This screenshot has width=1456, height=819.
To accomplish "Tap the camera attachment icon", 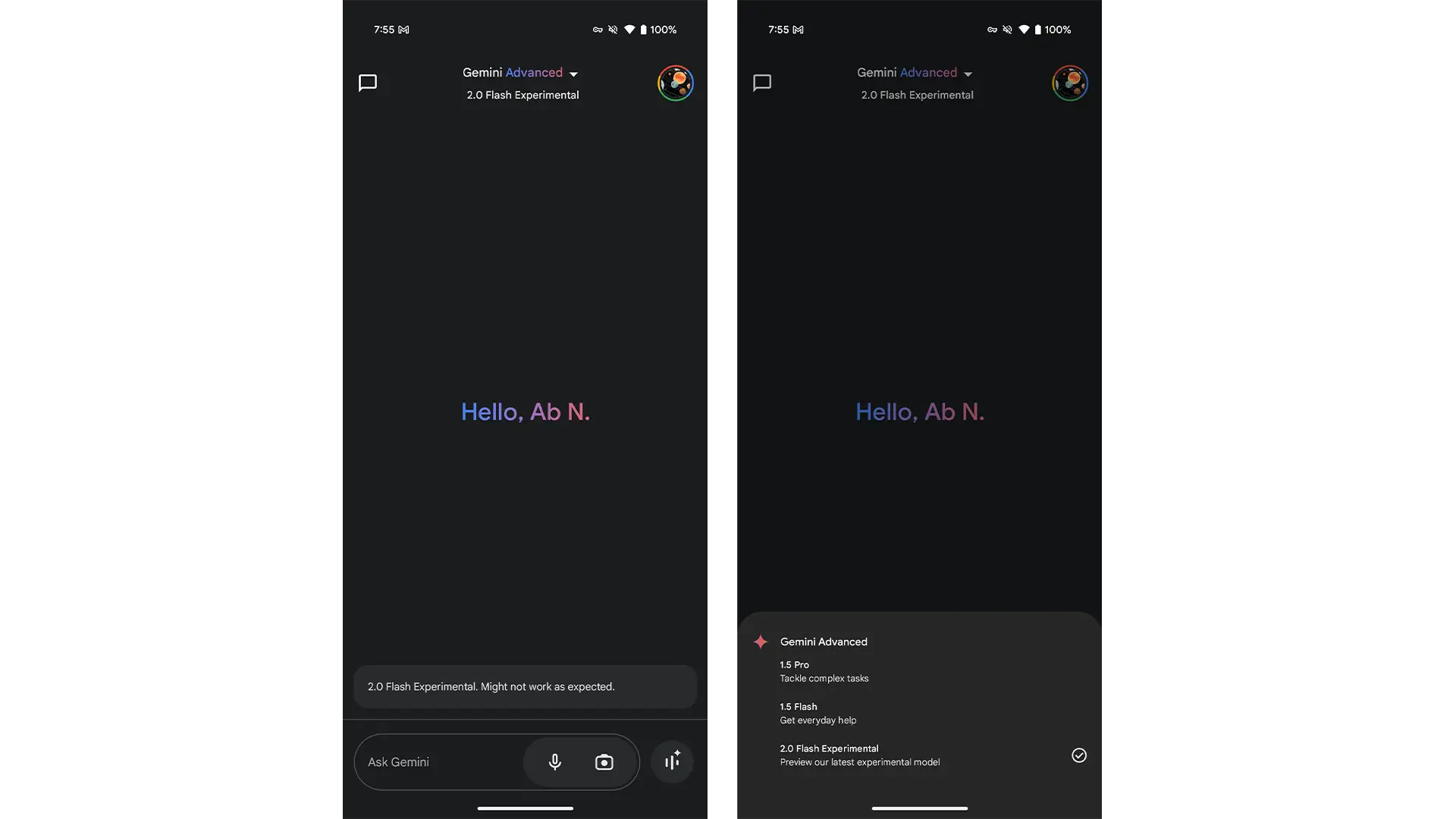I will point(603,761).
